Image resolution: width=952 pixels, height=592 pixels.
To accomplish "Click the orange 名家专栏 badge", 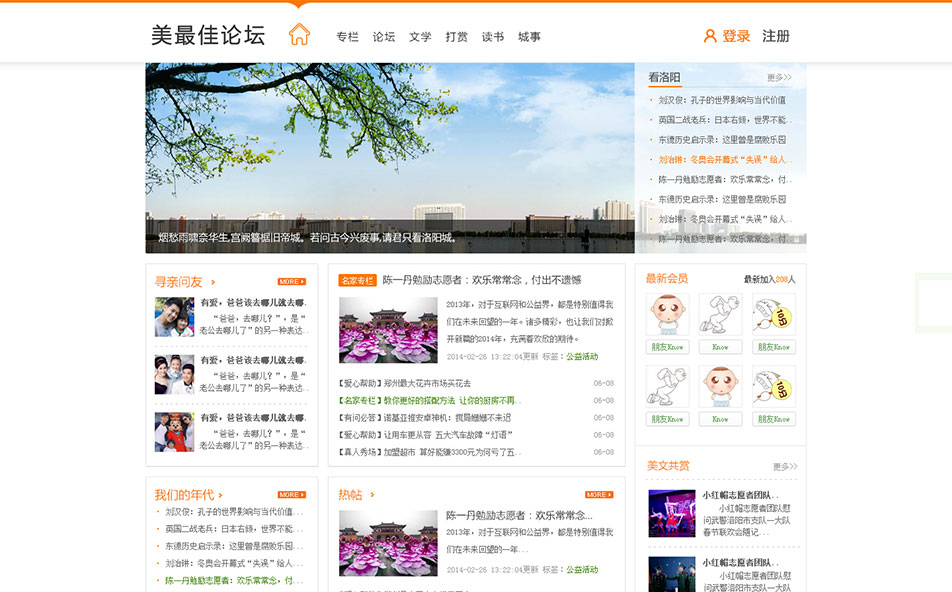I will tap(357, 280).
